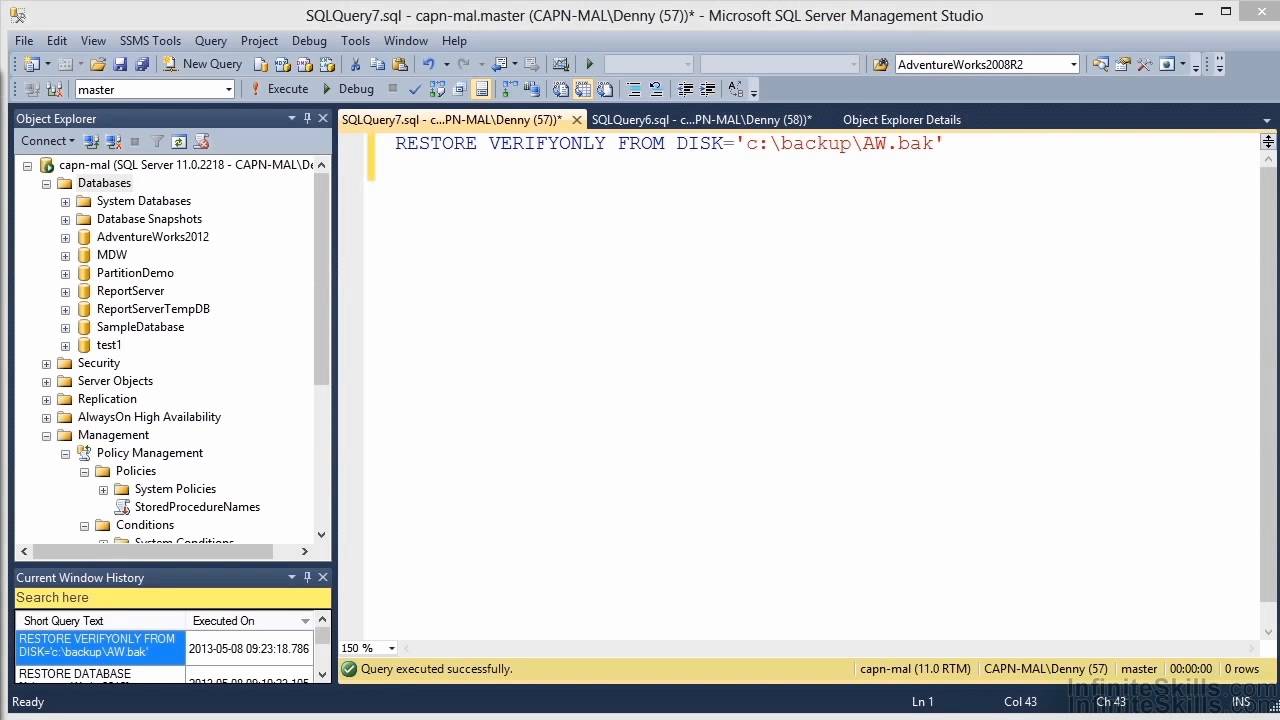Open the SSMS Tools menu
Viewport: 1280px width, 720px height.
click(150, 41)
